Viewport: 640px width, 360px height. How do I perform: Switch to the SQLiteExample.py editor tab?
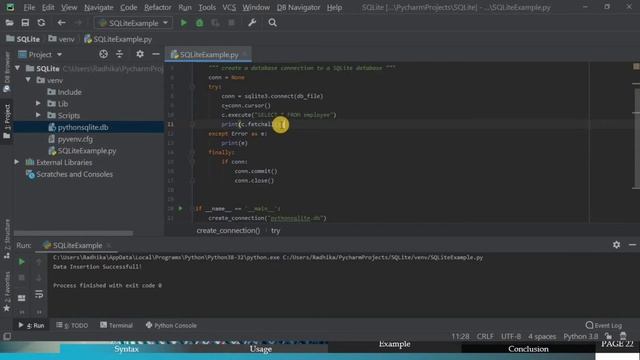208,54
